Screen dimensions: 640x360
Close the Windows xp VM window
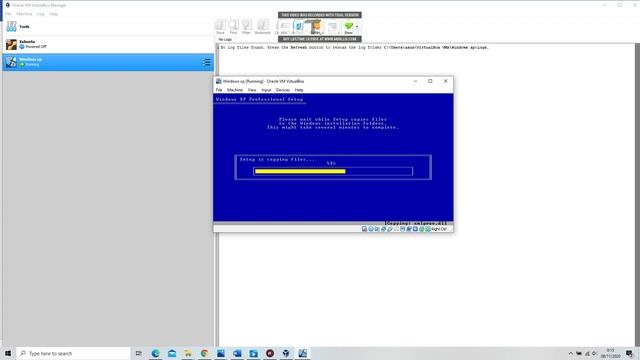pos(445,81)
